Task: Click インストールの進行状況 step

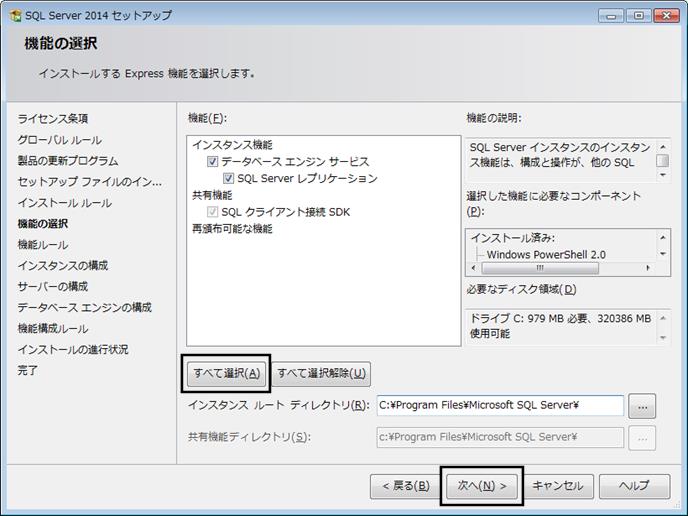Action: 73,350
